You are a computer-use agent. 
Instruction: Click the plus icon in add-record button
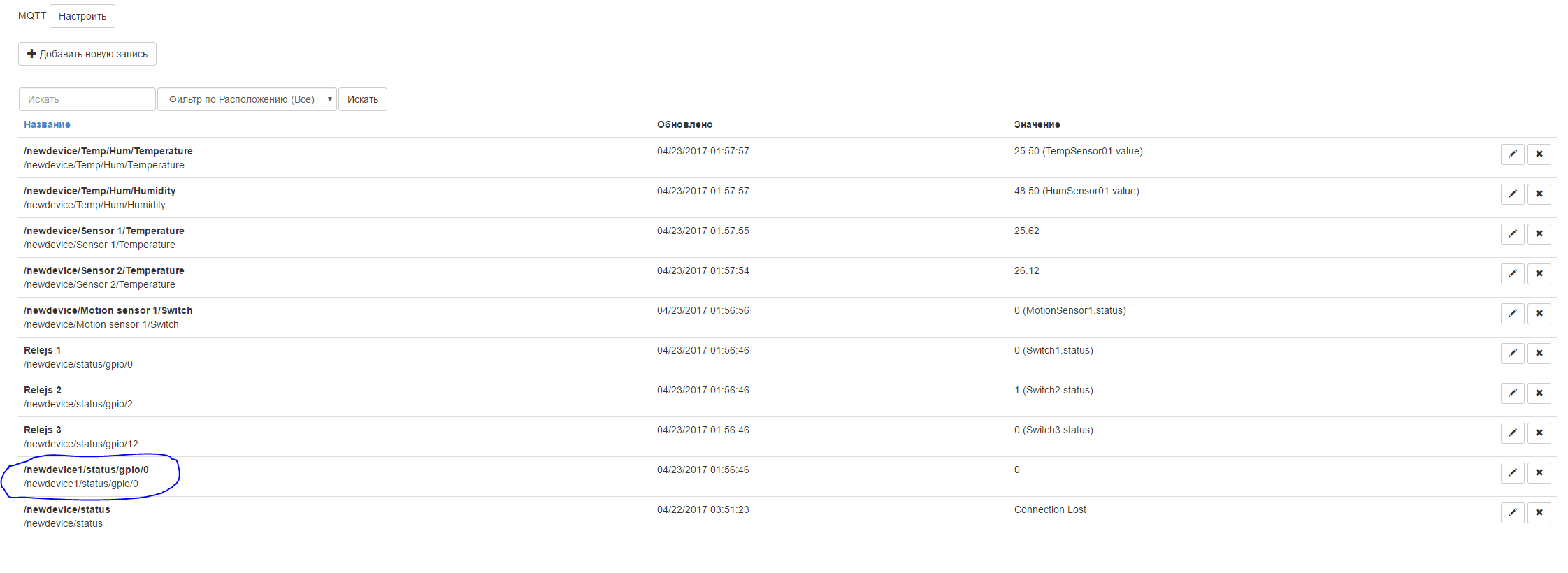(x=31, y=54)
